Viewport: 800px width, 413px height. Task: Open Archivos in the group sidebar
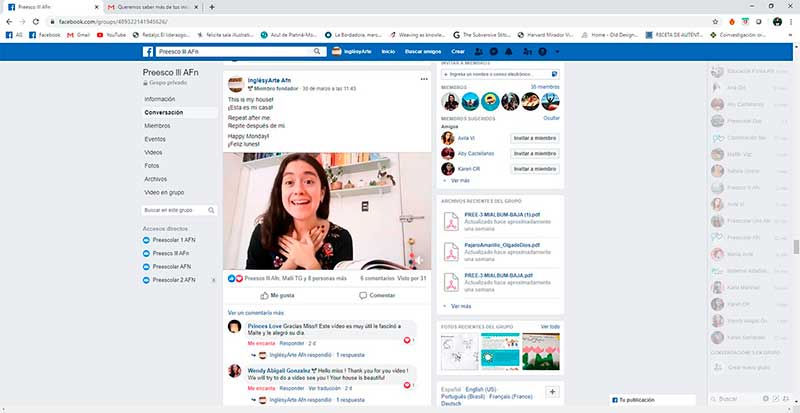(x=156, y=179)
